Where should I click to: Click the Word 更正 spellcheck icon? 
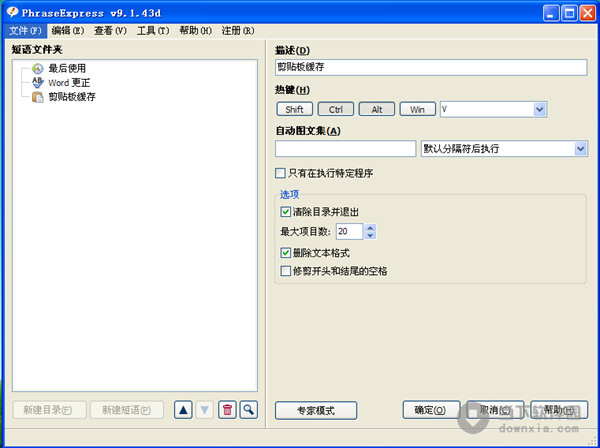pos(38,82)
